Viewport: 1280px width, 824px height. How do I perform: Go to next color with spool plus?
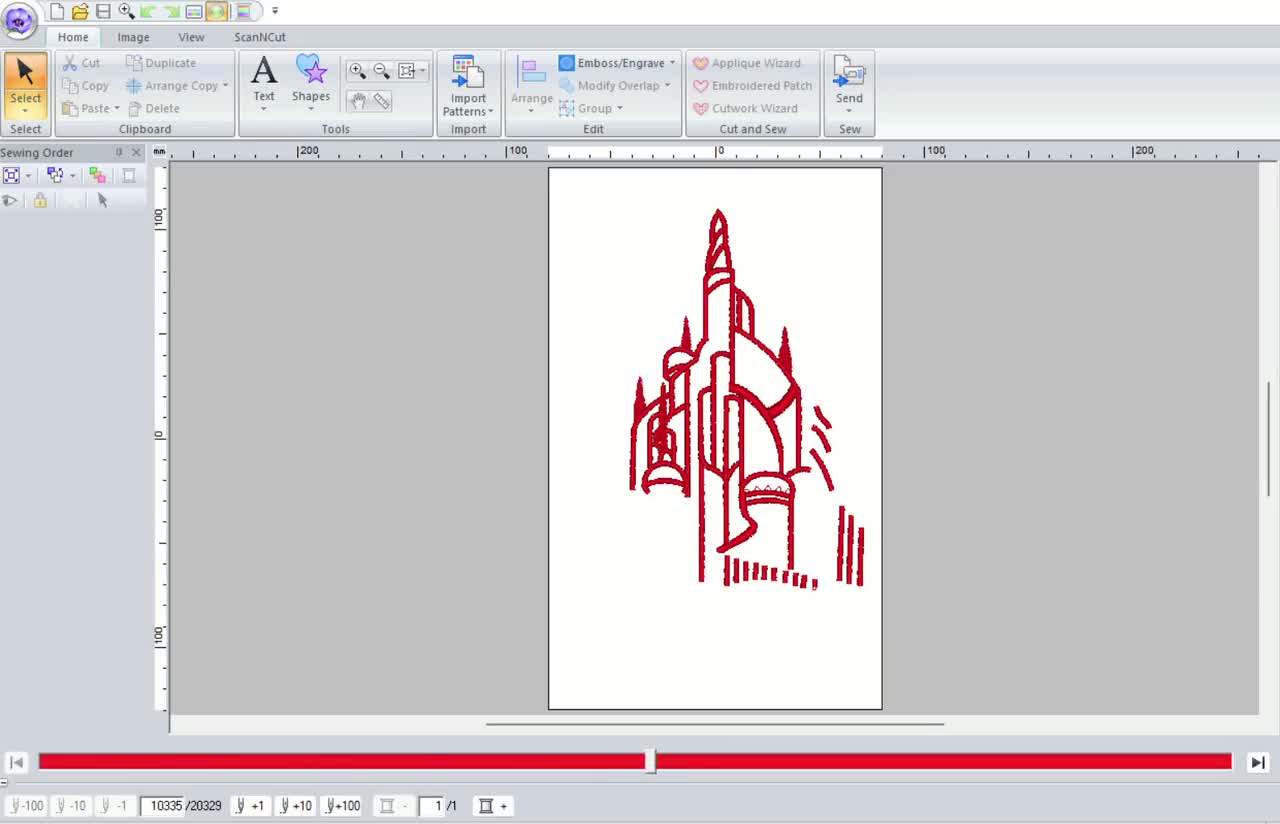pos(492,806)
